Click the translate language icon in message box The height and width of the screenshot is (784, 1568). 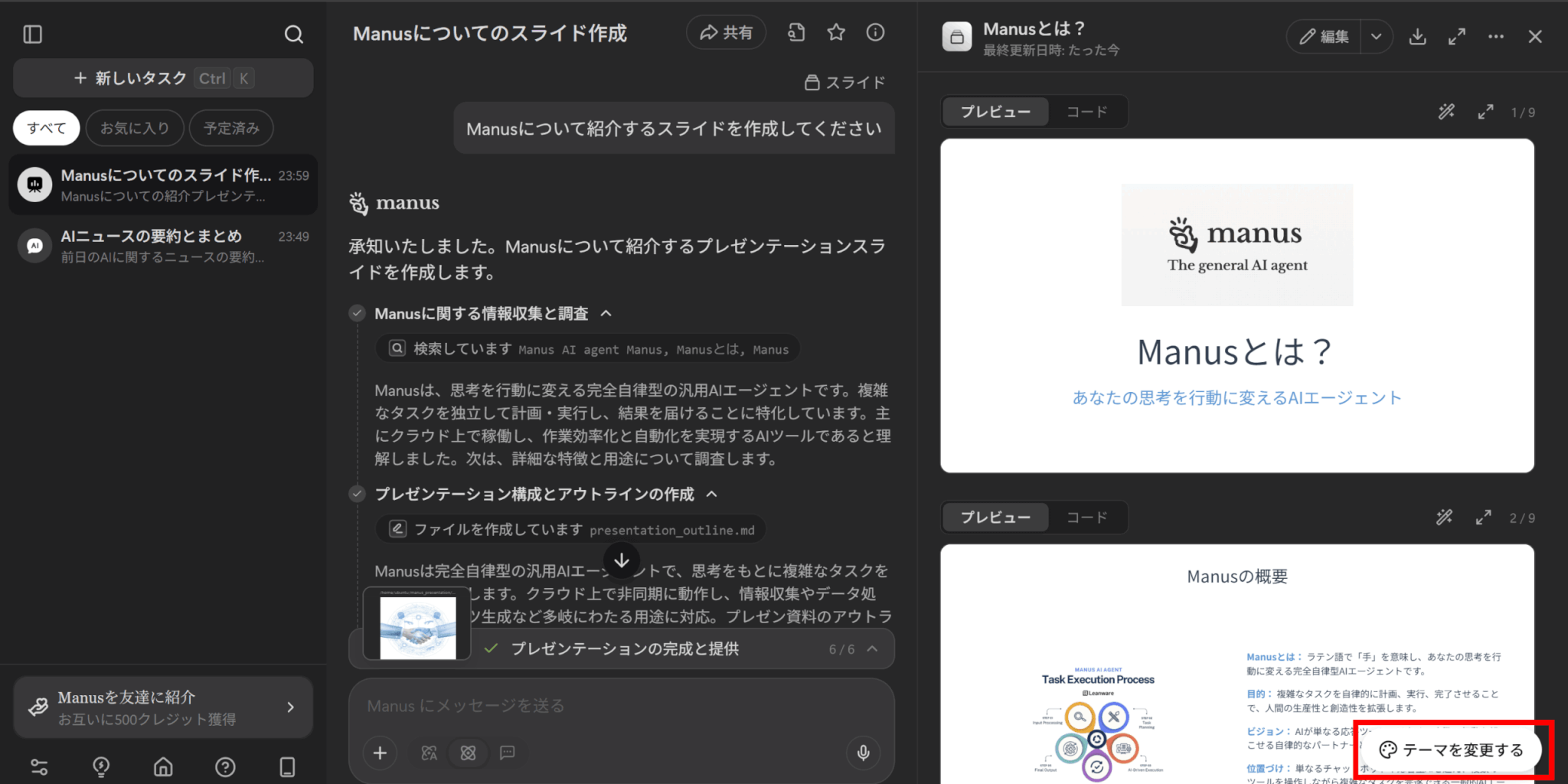click(430, 753)
